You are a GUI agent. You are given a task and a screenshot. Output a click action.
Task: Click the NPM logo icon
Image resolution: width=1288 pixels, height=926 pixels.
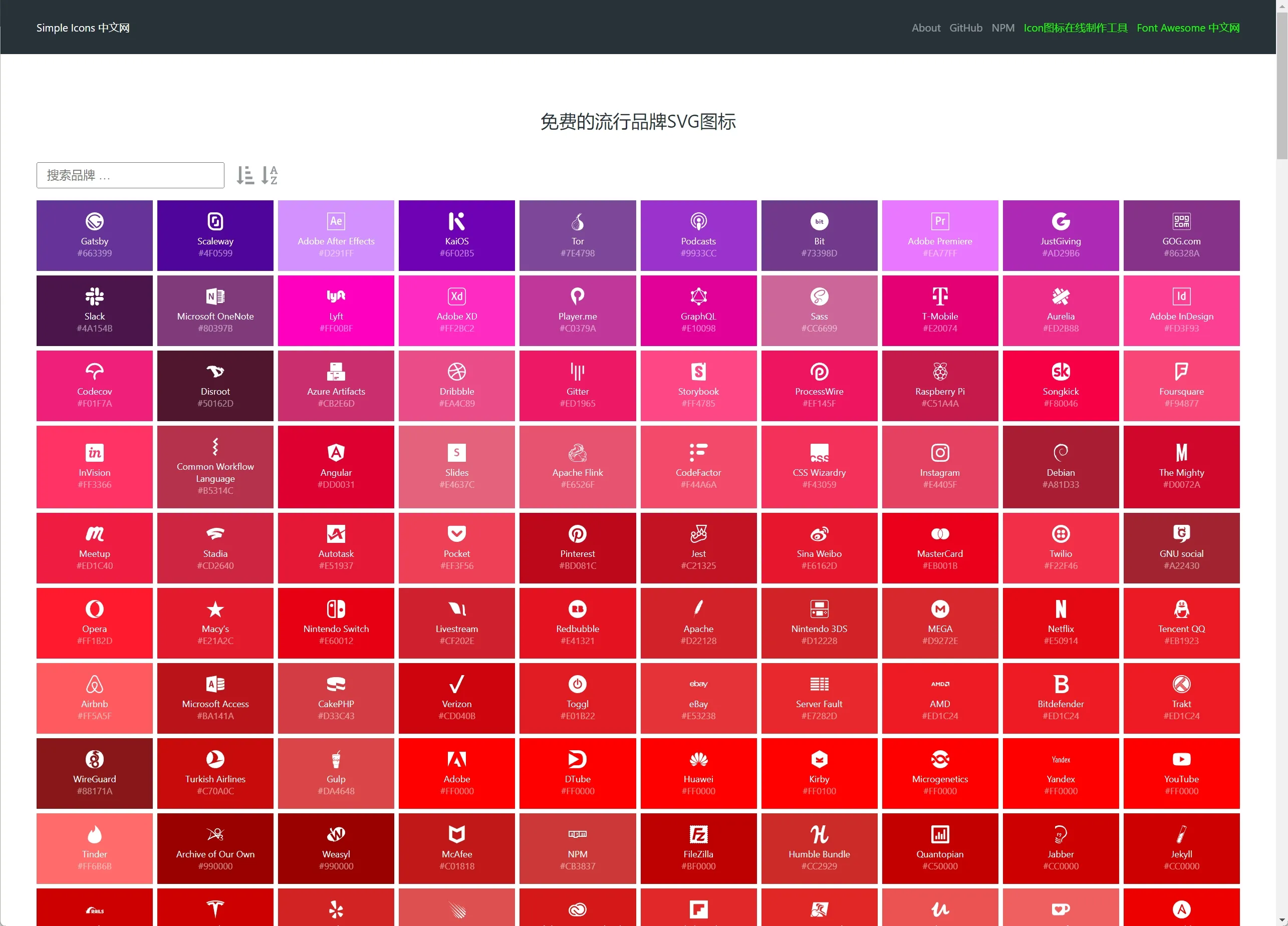click(x=578, y=834)
